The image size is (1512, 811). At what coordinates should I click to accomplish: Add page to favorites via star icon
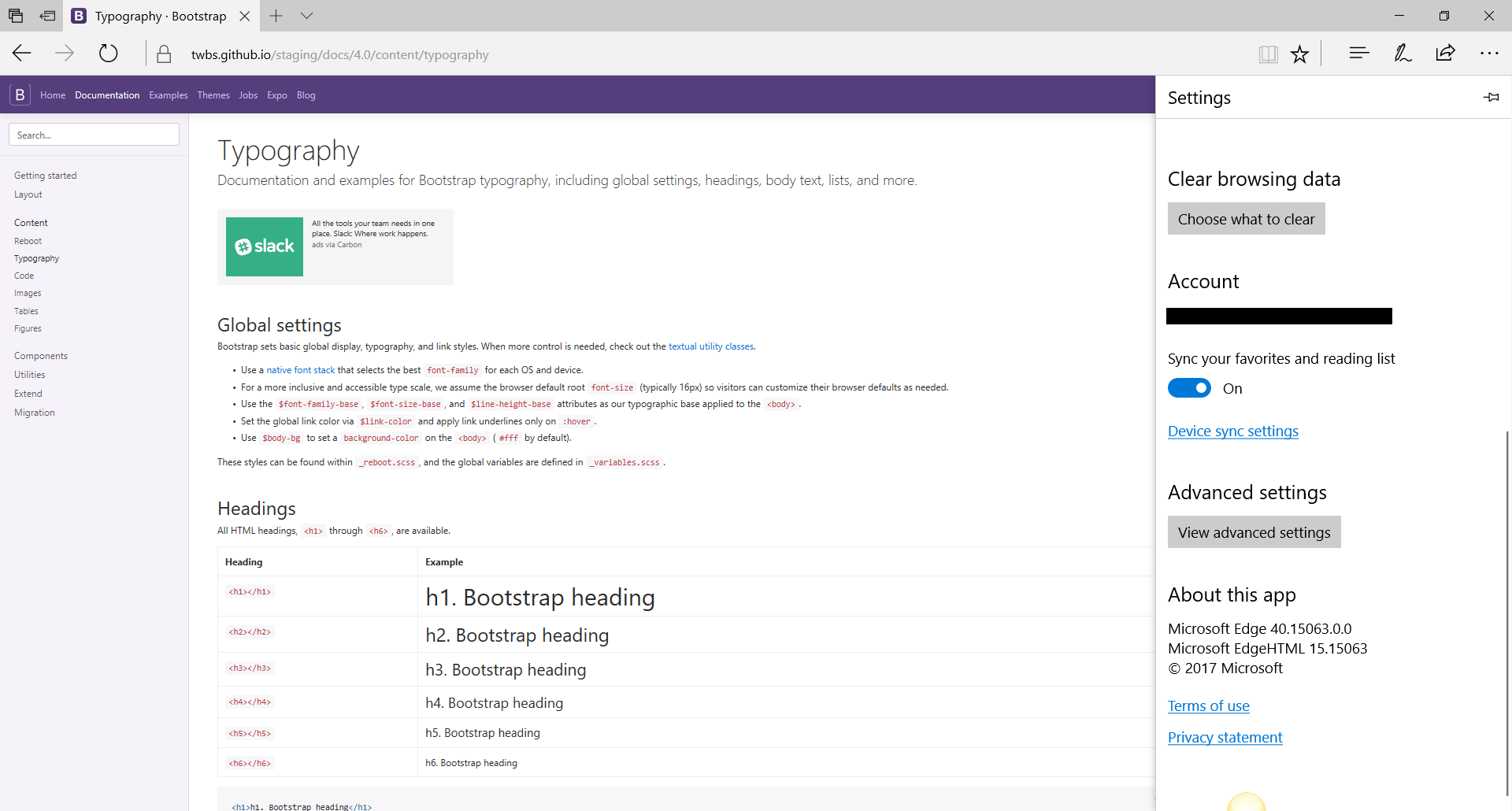(1299, 54)
